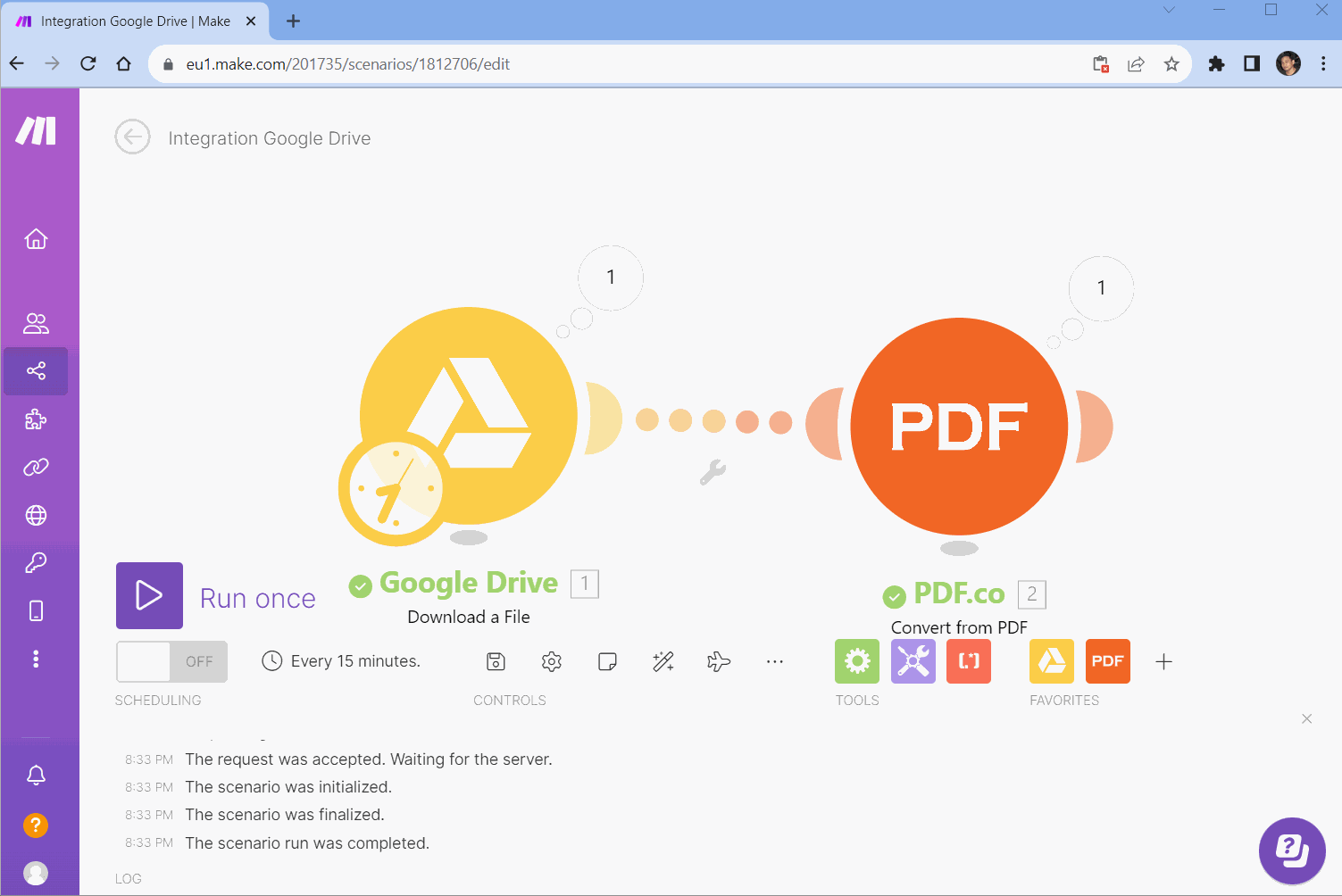Open the Extensions puzzle icon
The image size is (1342, 896).
pos(1216,63)
